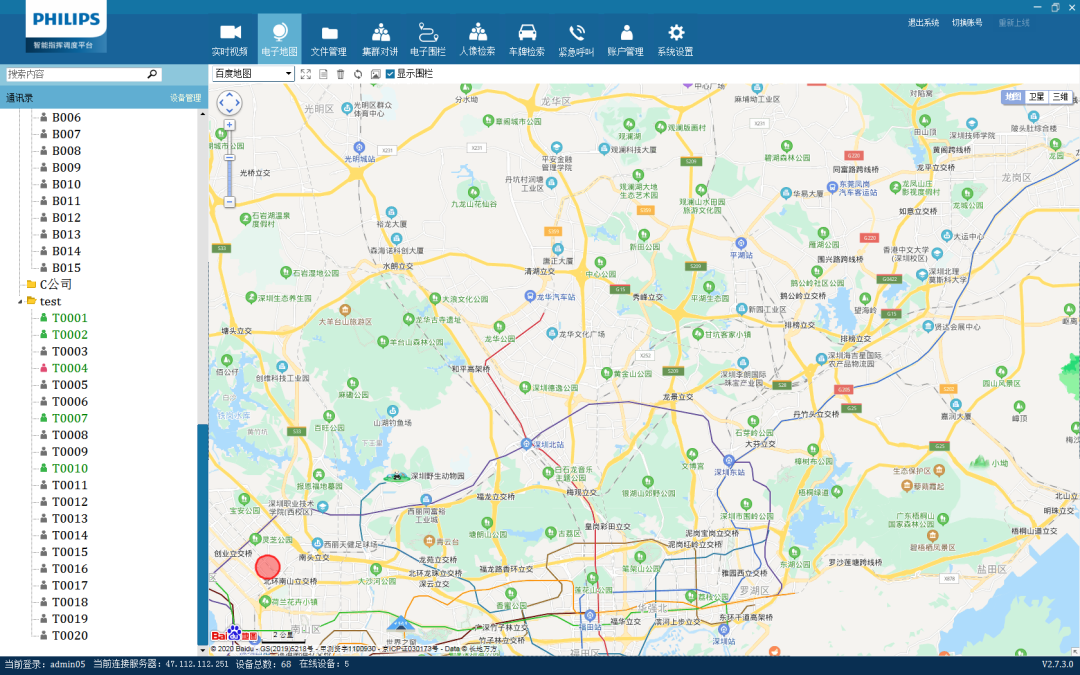Click the 切换账号 switch account link
This screenshot has height=675, width=1080.
(967, 23)
